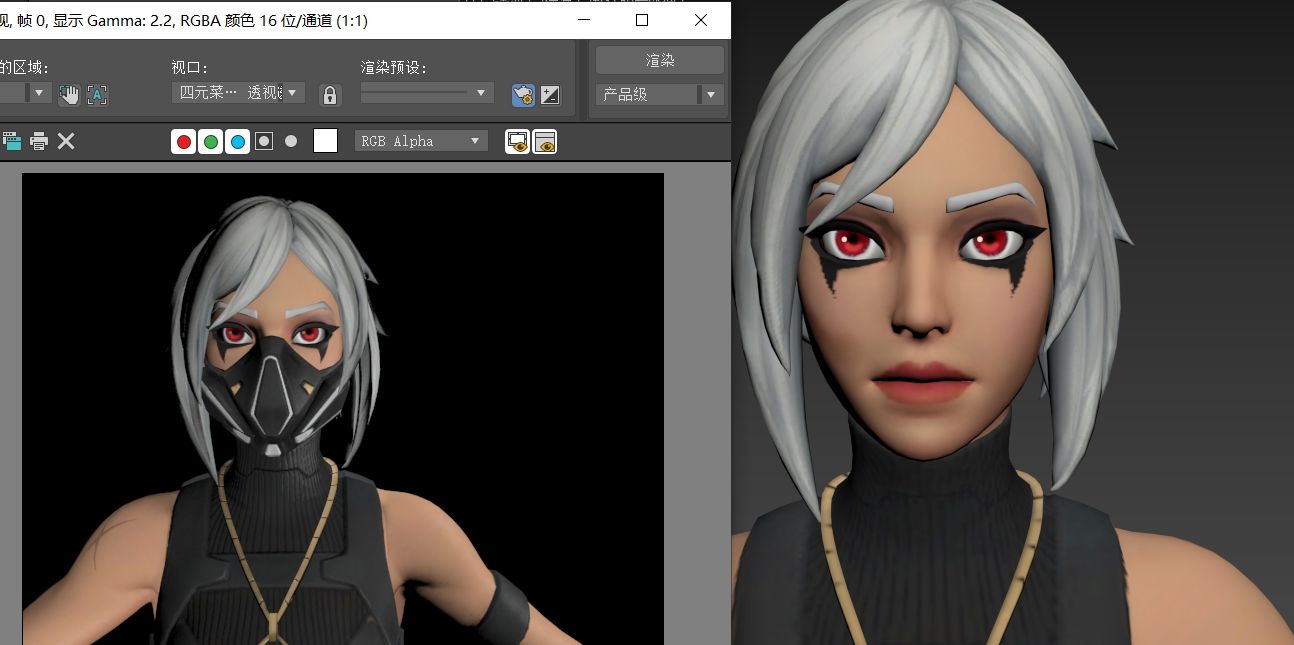The height and width of the screenshot is (645, 1294).
Task: Toggle the blue channel display
Action: click(x=237, y=142)
